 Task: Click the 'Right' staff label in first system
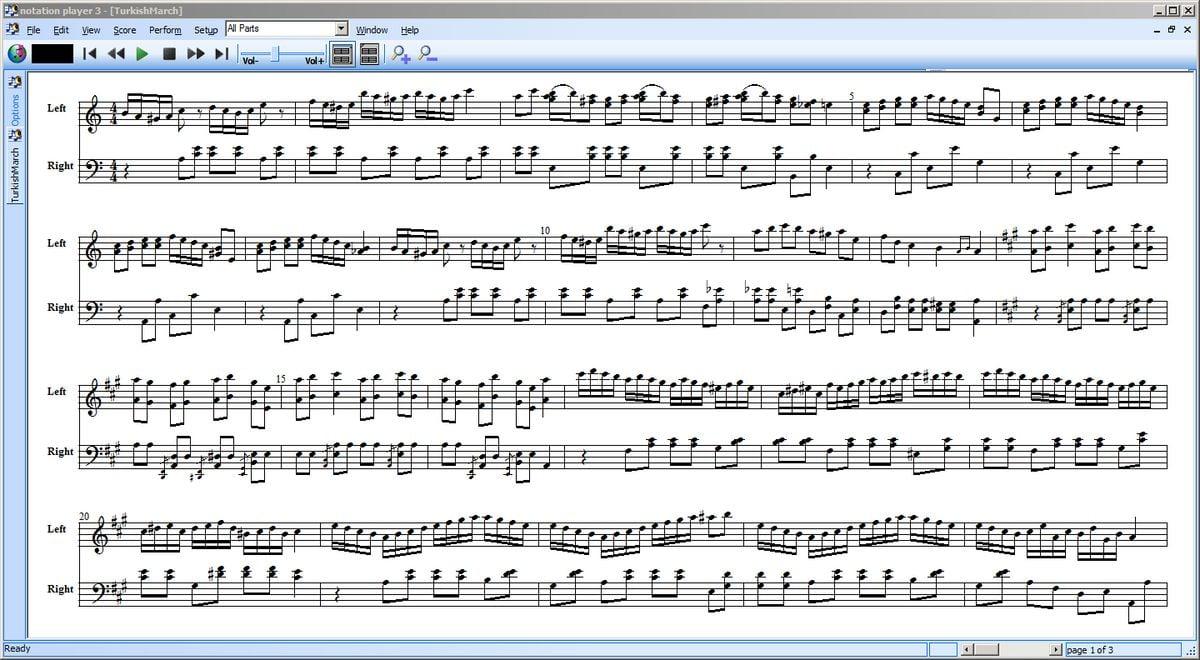coord(60,166)
